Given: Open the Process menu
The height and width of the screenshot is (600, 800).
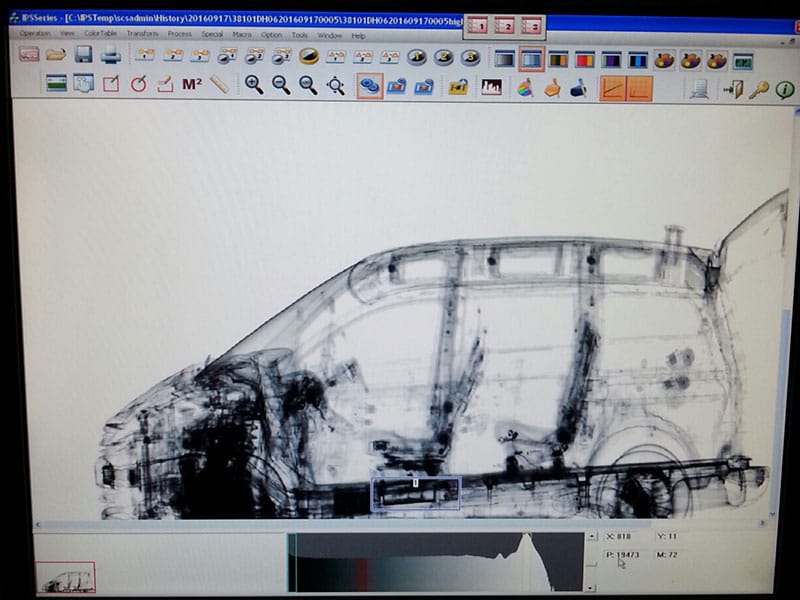Looking at the screenshot, I should 180,34.
